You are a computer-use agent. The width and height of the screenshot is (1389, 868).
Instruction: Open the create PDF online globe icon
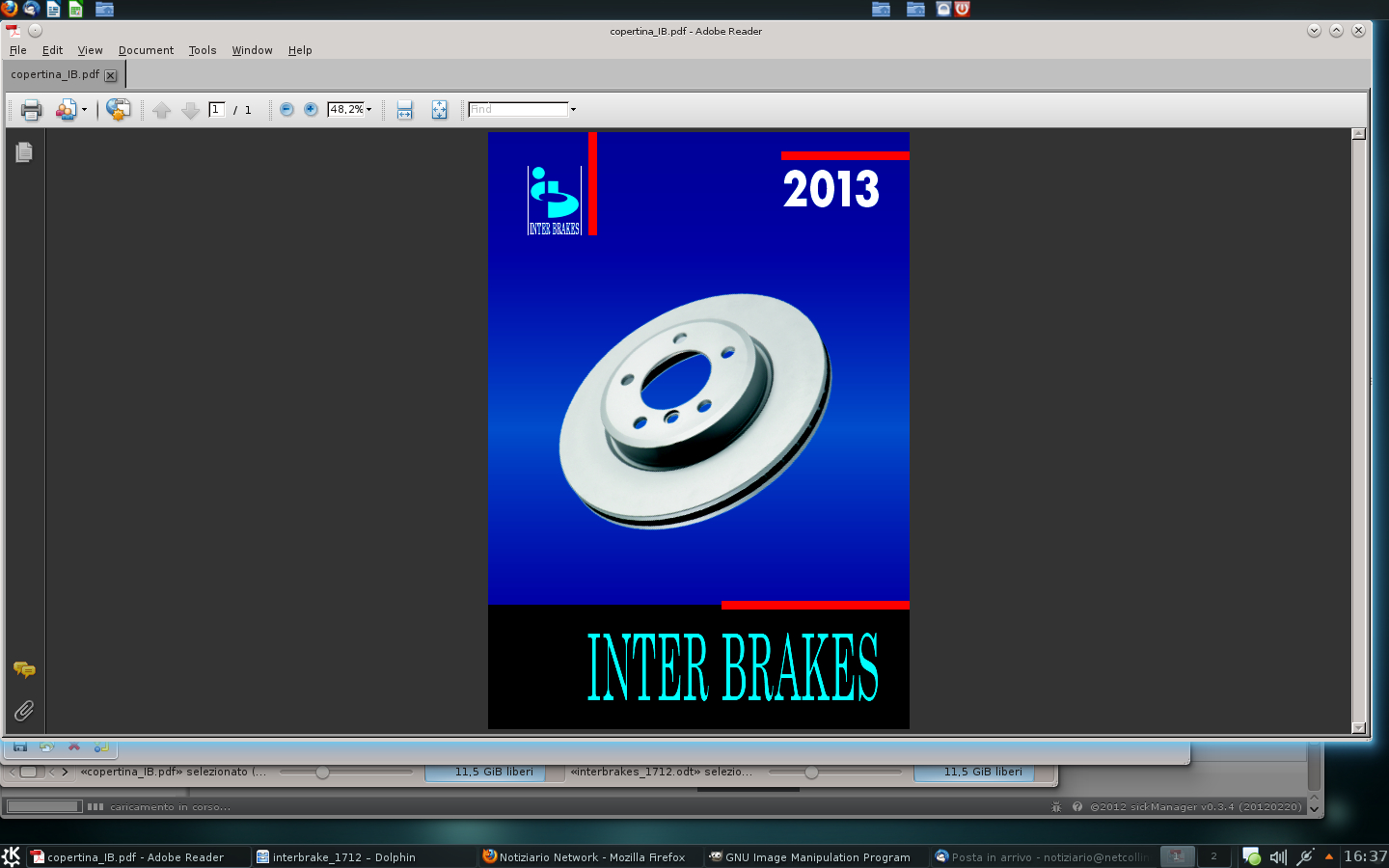(x=118, y=110)
